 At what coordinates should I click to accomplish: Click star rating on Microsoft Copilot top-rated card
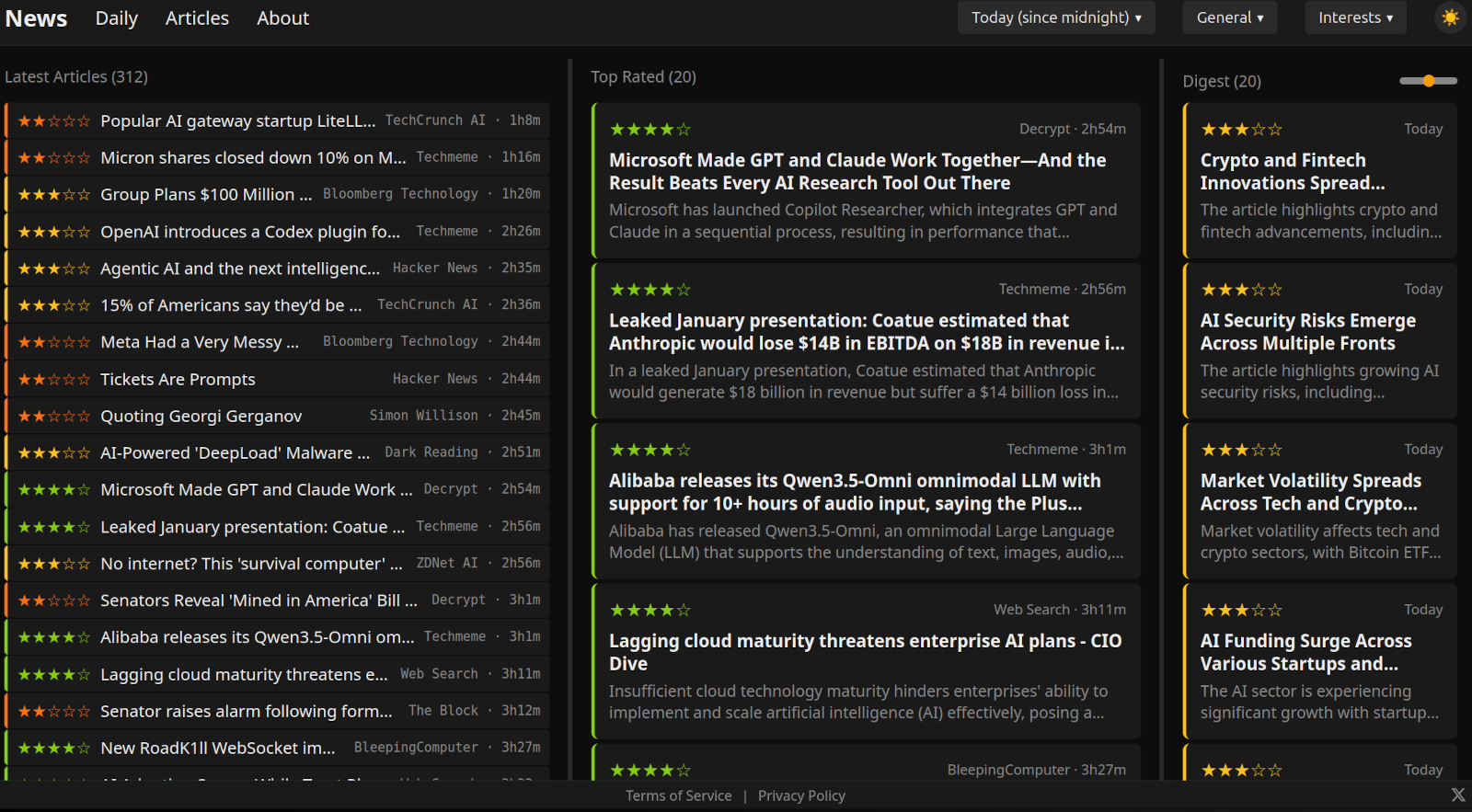click(650, 130)
